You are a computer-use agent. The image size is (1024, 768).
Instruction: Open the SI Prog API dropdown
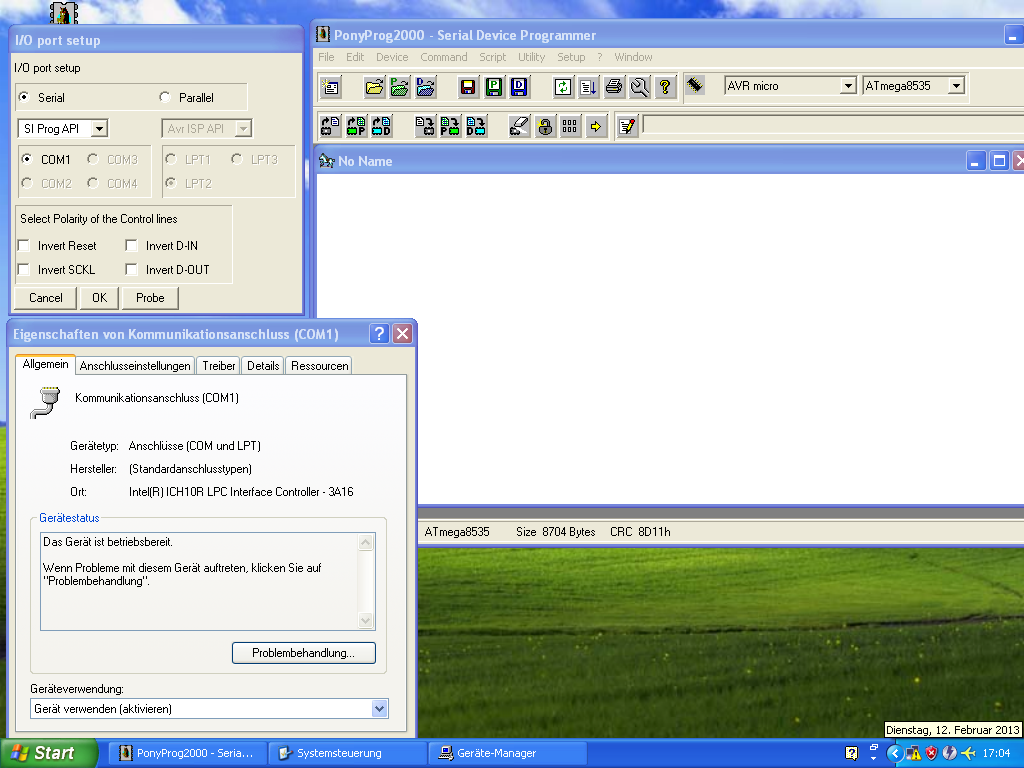[99, 129]
